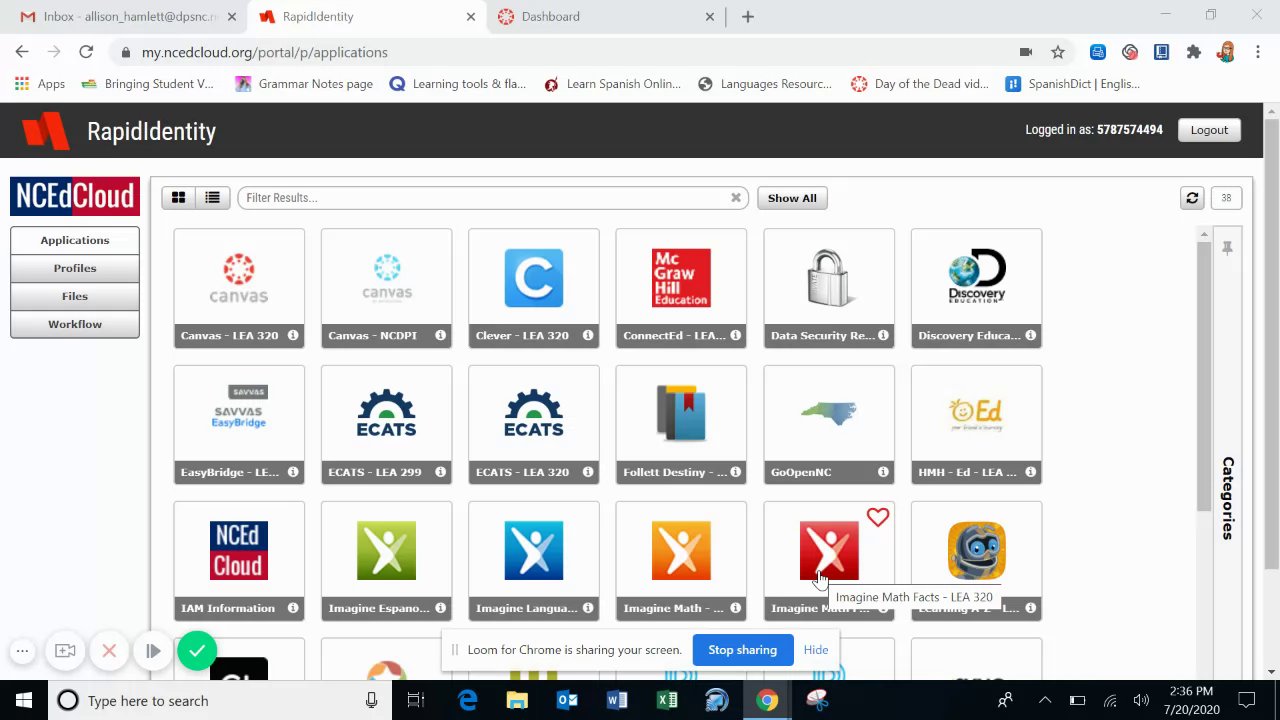Switch to grid view of applications
The image size is (1280, 720).
178,198
